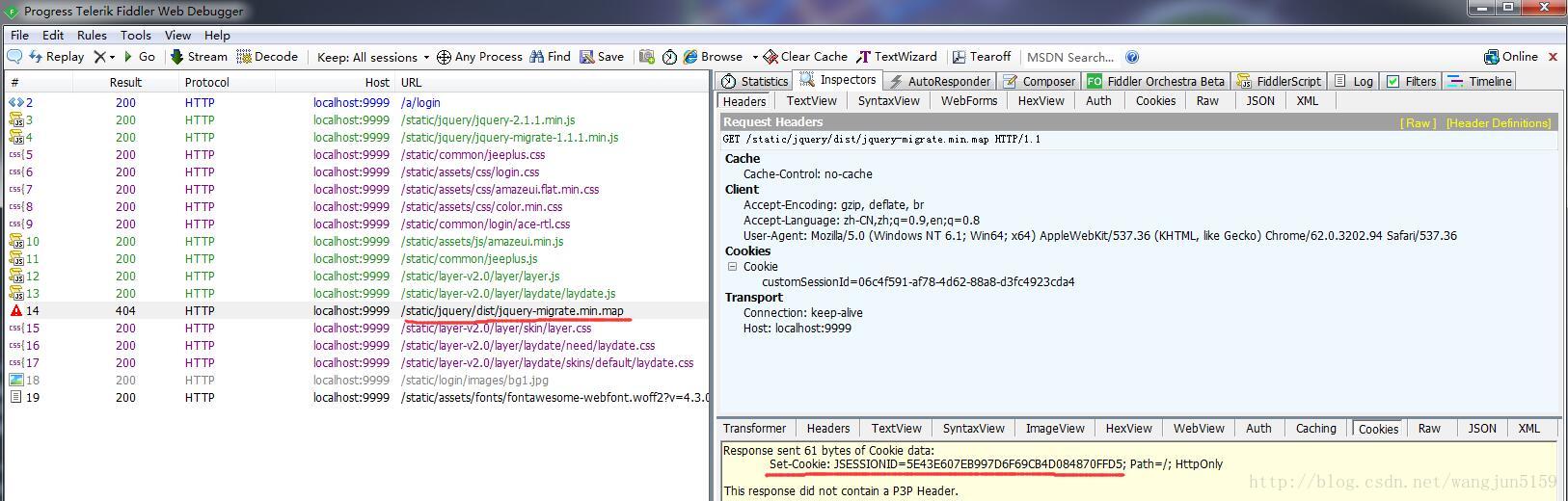The width and height of the screenshot is (1568, 501).
Task: Click the [Raw] link in Request Headers
Action: point(1418,123)
